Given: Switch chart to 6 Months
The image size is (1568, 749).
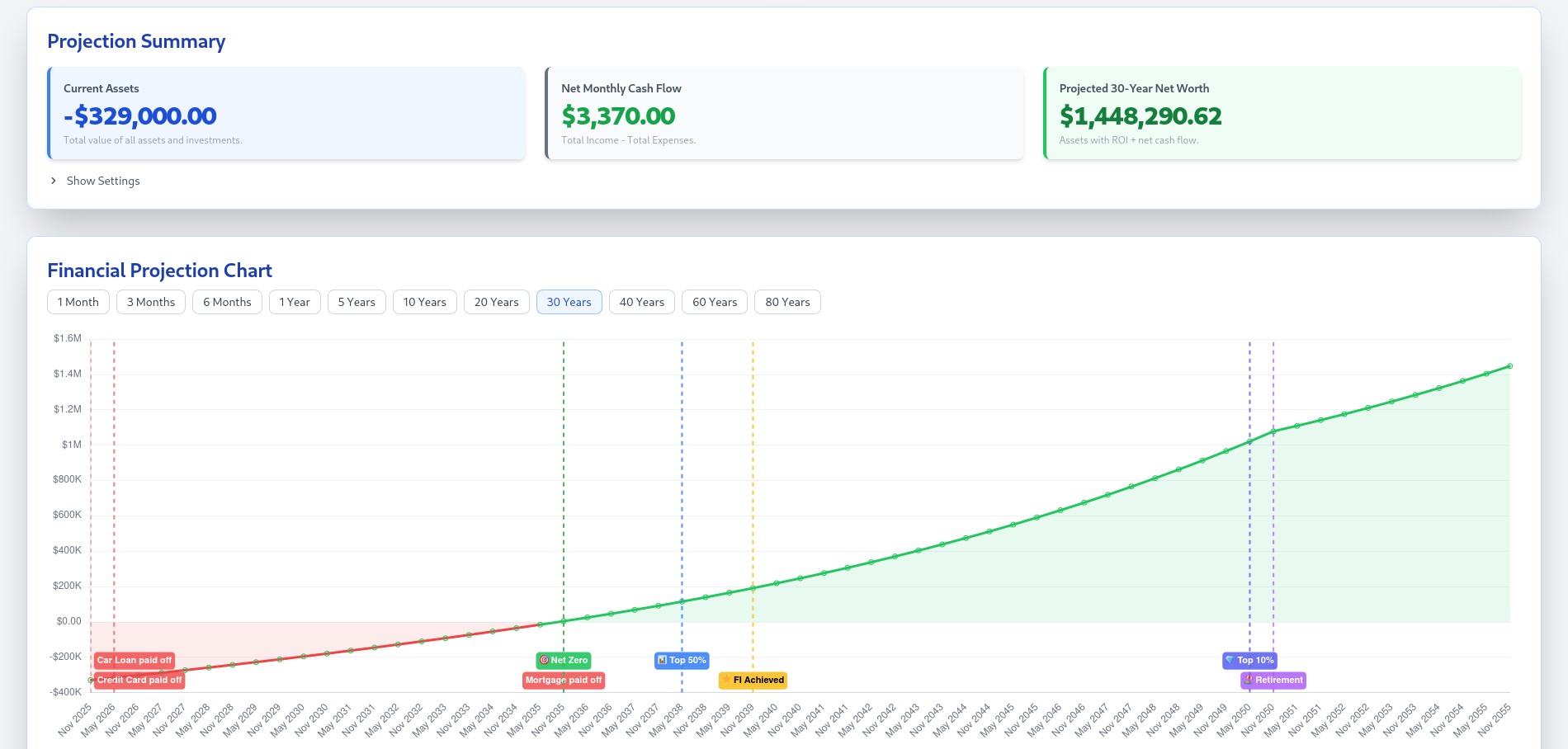Looking at the screenshot, I should 227,302.
